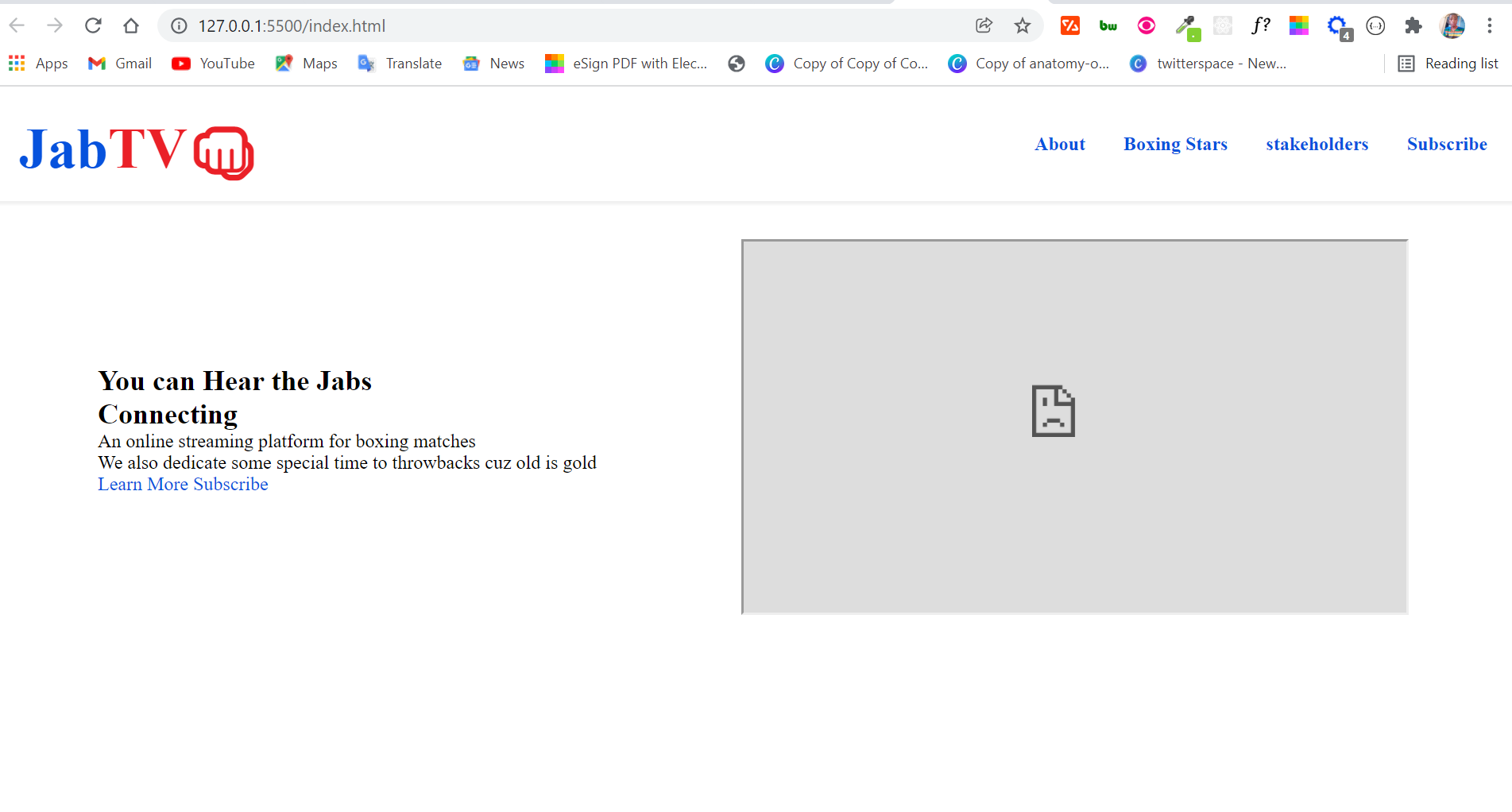The height and width of the screenshot is (812, 1512).
Task: Open the greyed-out extension icon
Action: point(1223,25)
